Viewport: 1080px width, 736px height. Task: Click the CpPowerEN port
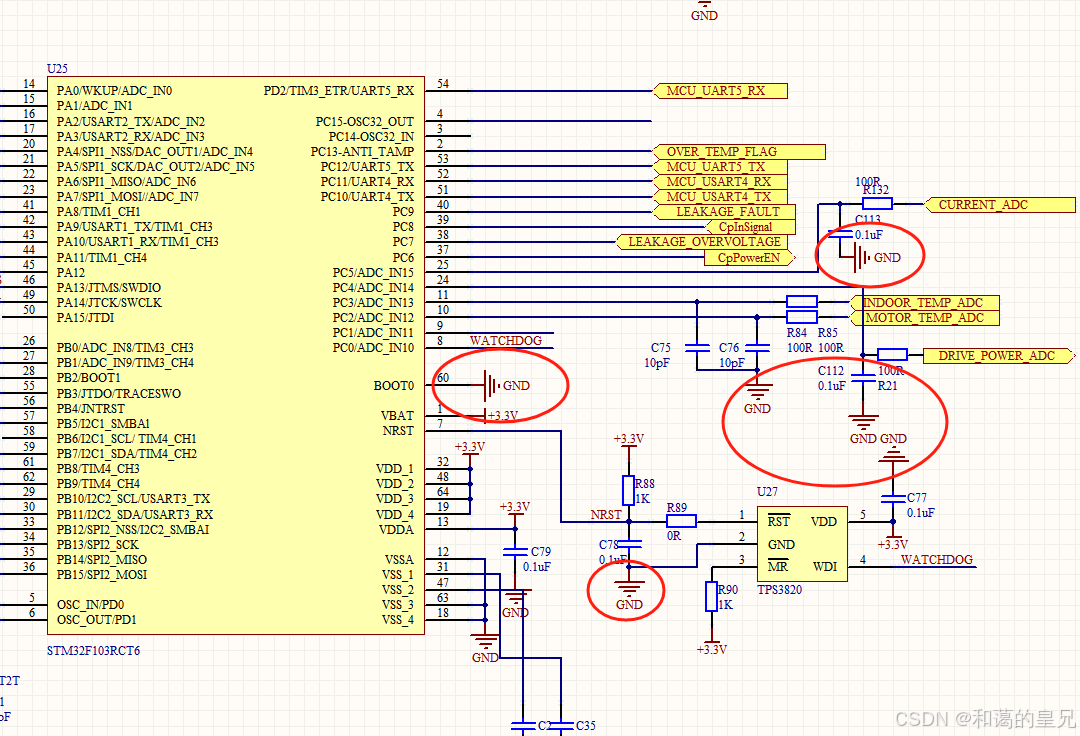[x=751, y=257]
